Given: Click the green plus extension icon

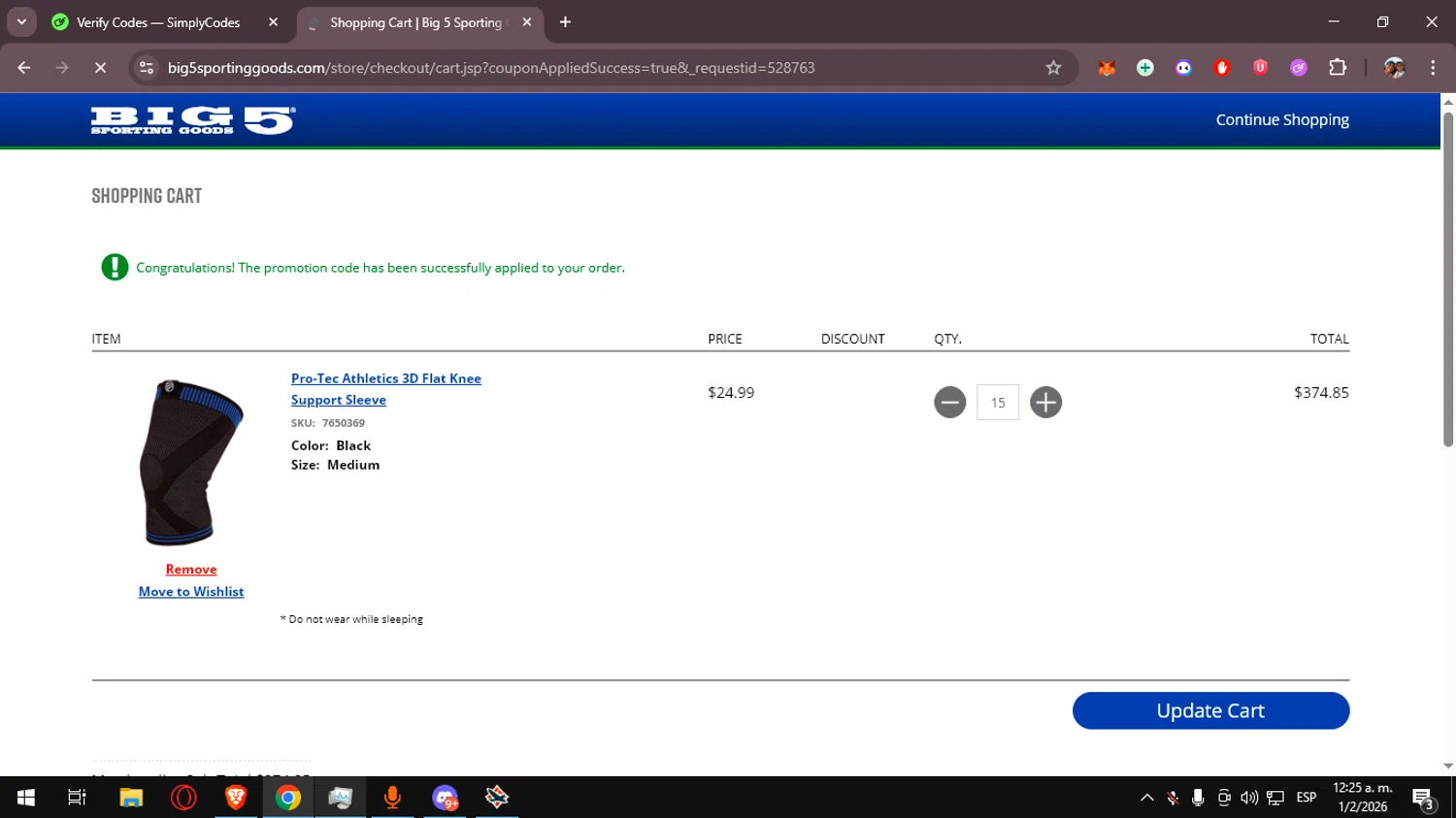Looking at the screenshot, I should click(x=1145, y=68).
